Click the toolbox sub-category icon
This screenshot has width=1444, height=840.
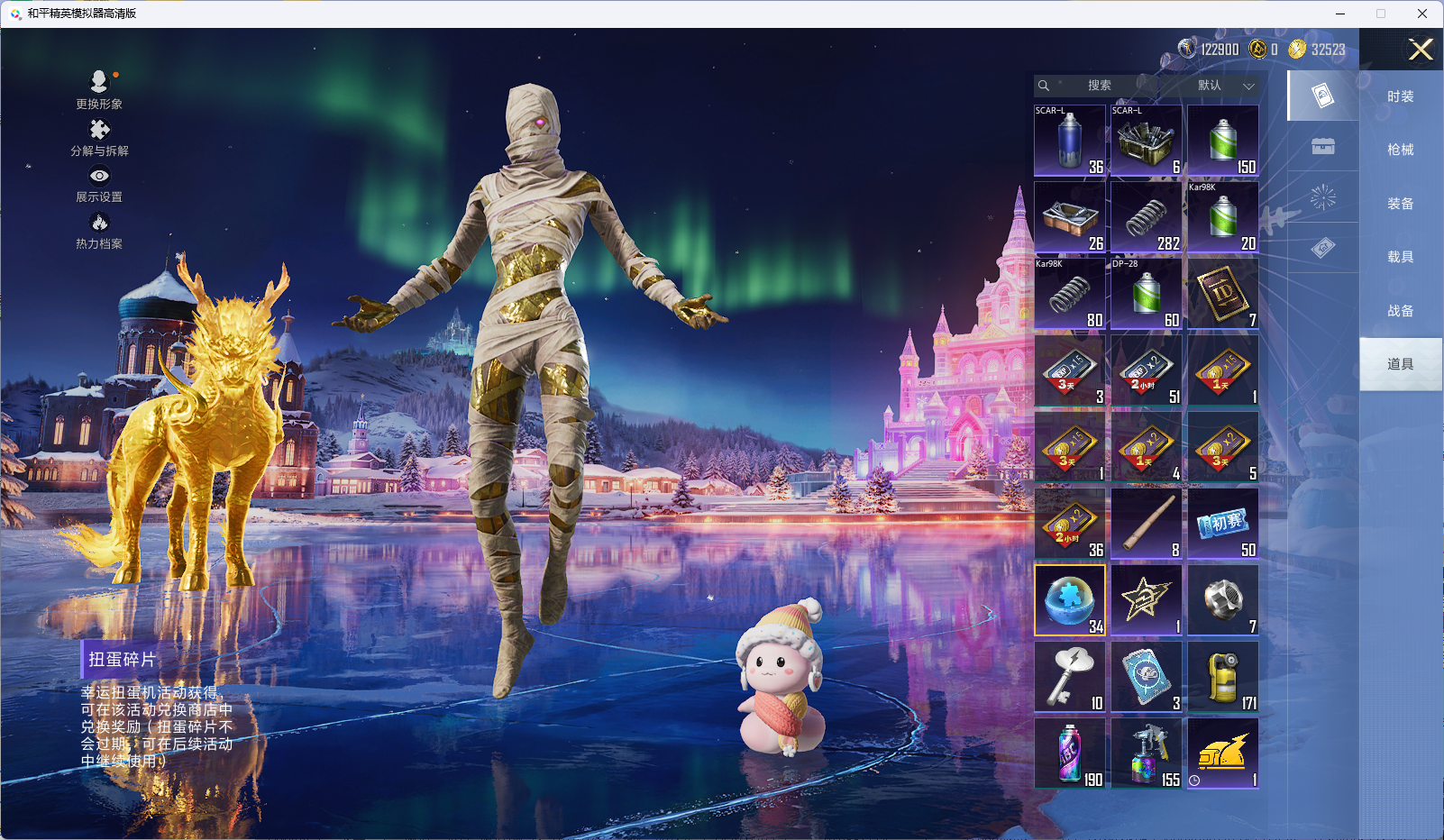click(1323, 147)
